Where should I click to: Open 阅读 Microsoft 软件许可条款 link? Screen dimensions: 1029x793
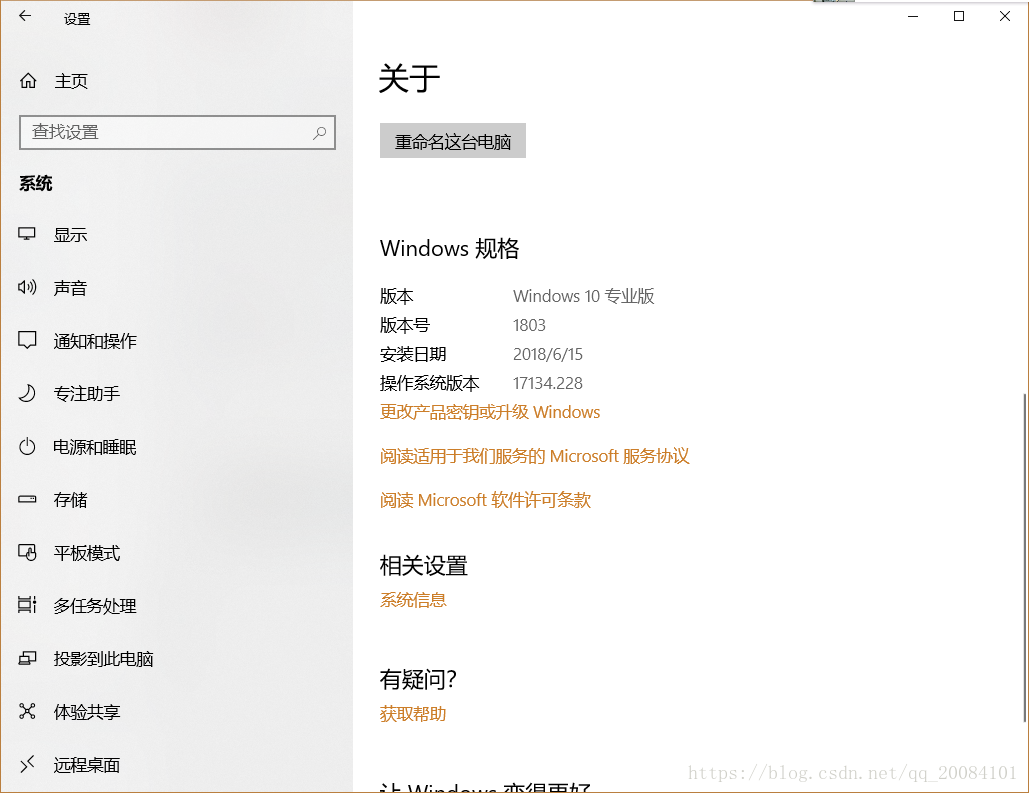click(485, 500)
